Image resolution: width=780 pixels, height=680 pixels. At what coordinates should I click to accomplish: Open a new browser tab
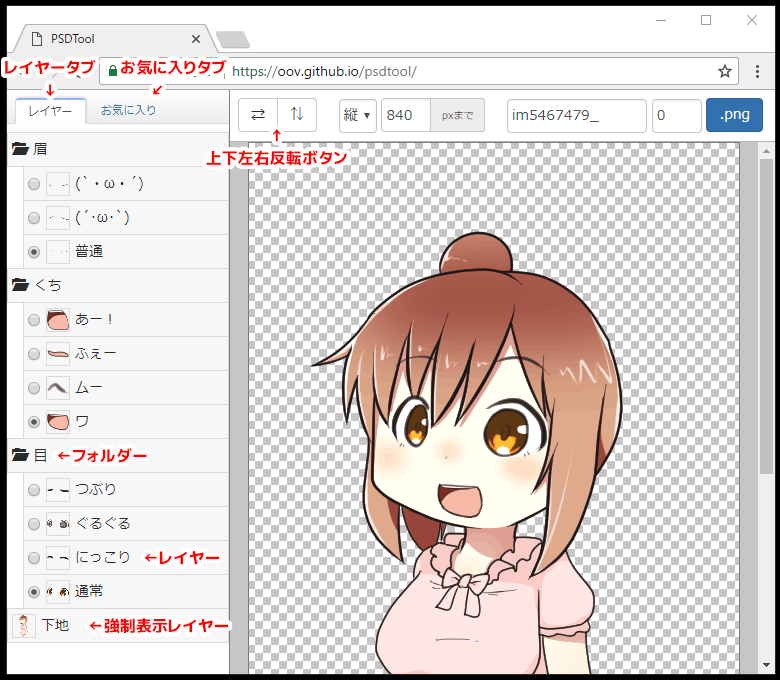coord(232,40)
